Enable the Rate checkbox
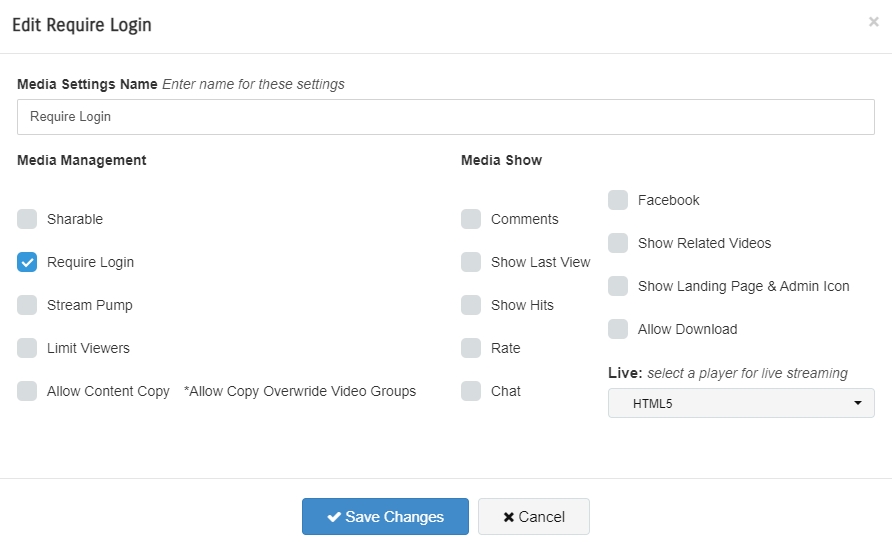This screenshot has width=892, height=550. pos(471,348)
